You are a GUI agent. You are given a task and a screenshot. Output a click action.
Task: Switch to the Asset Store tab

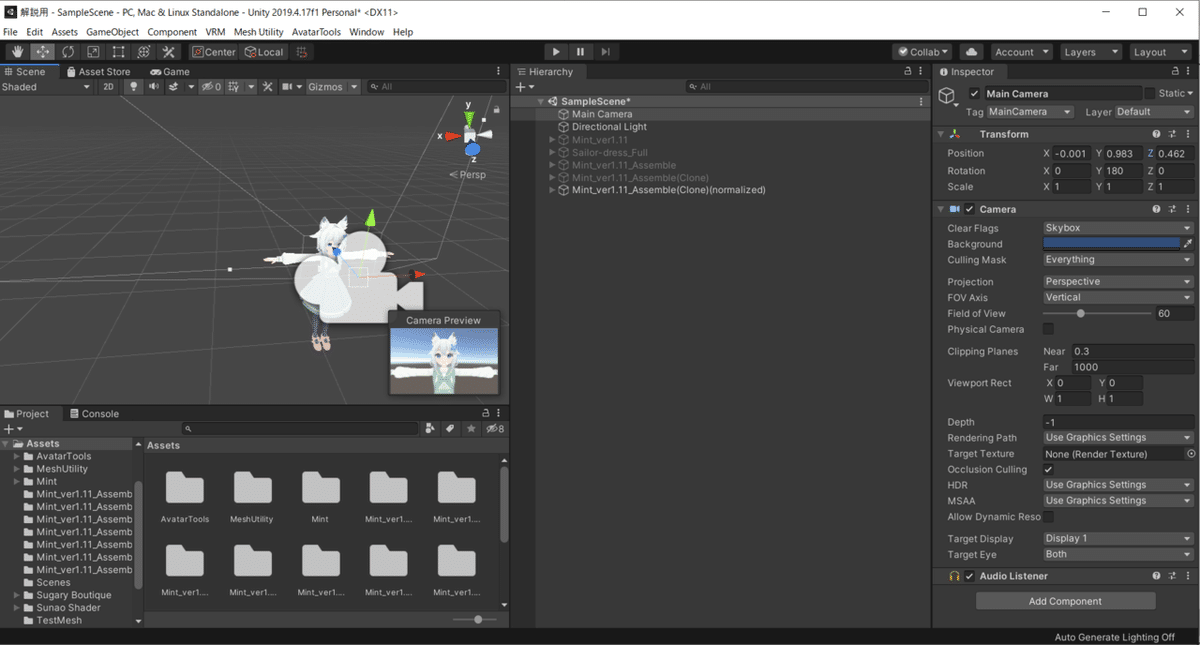coord(98,72)
